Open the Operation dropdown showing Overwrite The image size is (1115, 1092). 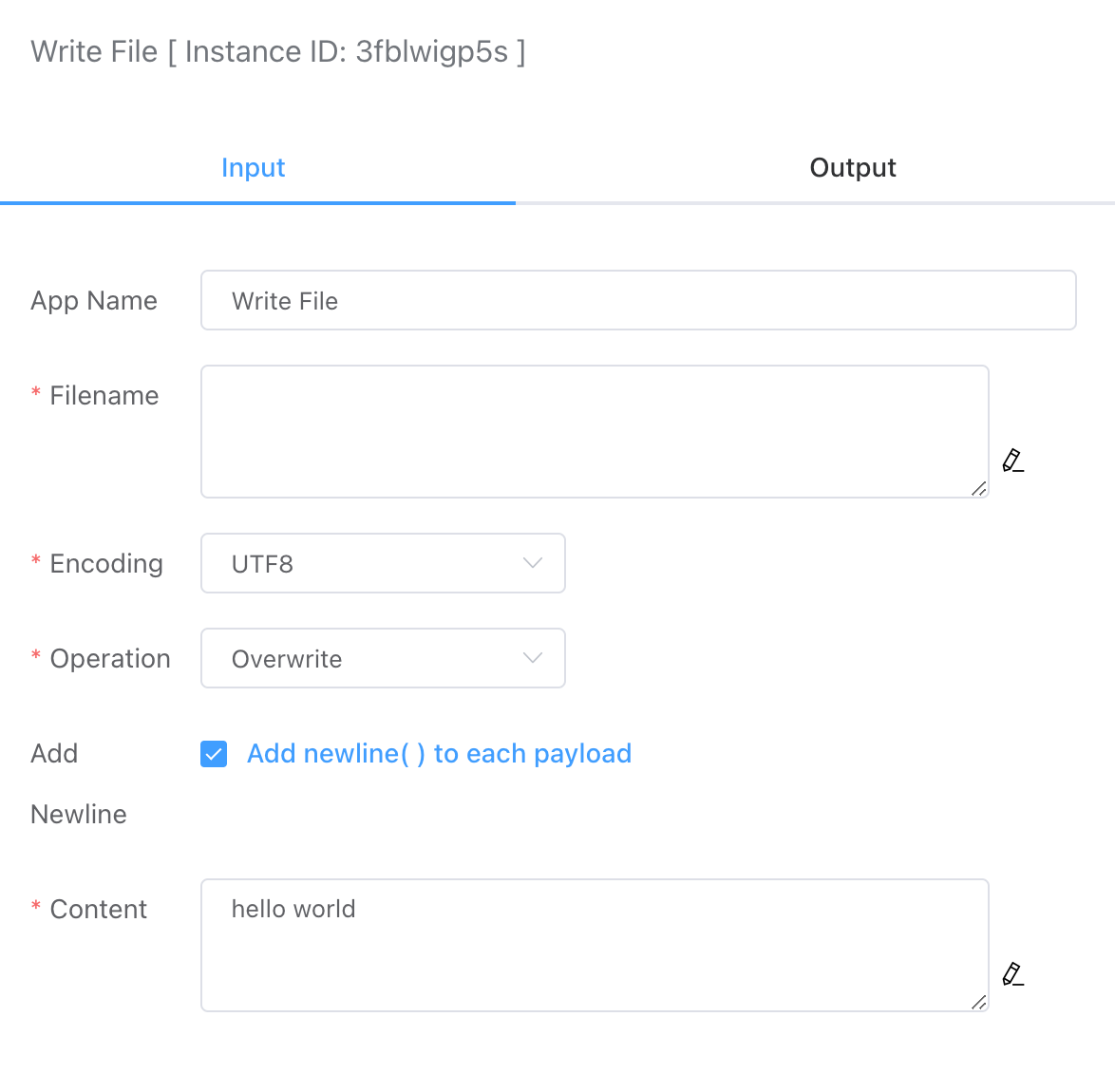(x=382, y=658)
